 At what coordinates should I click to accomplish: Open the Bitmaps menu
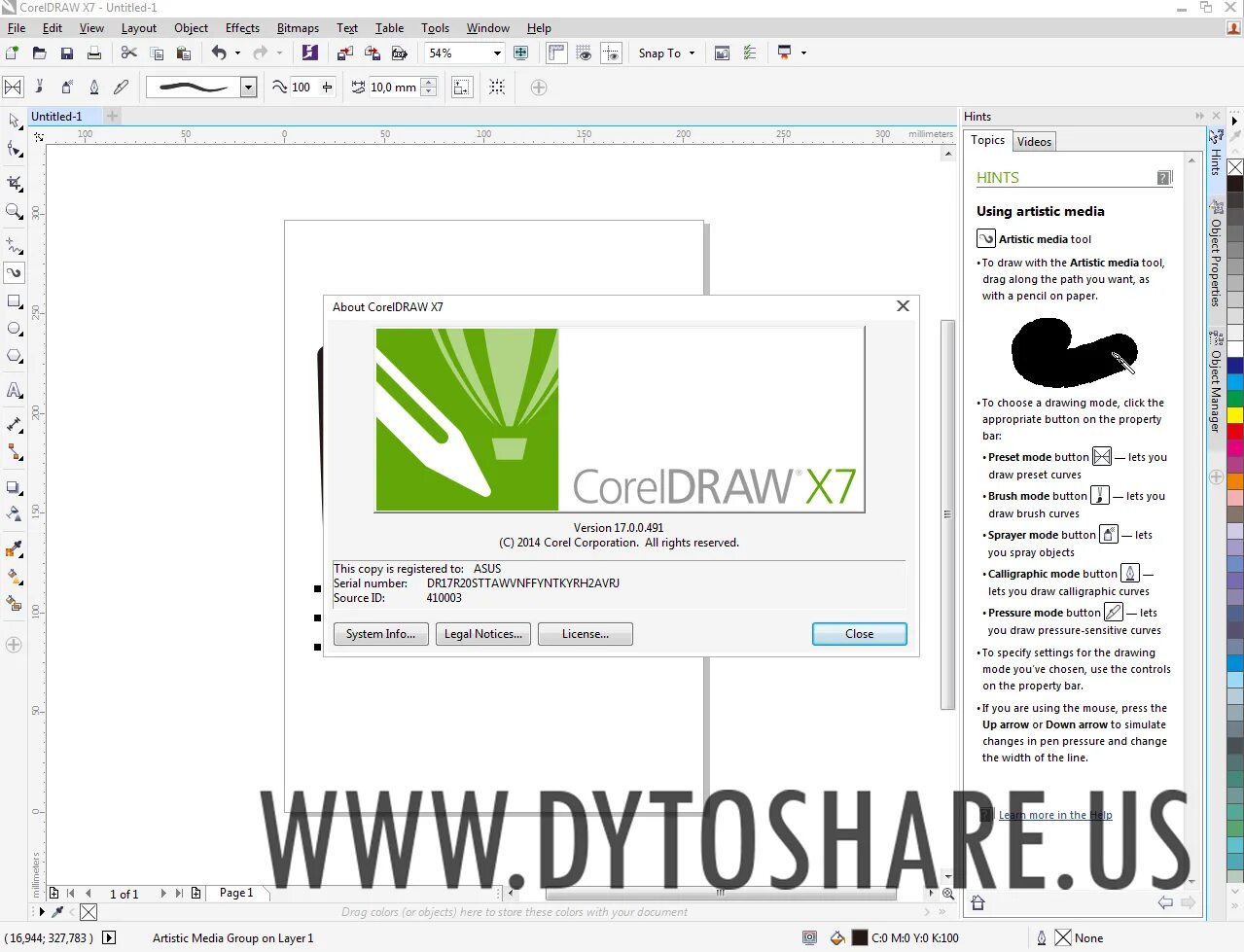point(298,27)
